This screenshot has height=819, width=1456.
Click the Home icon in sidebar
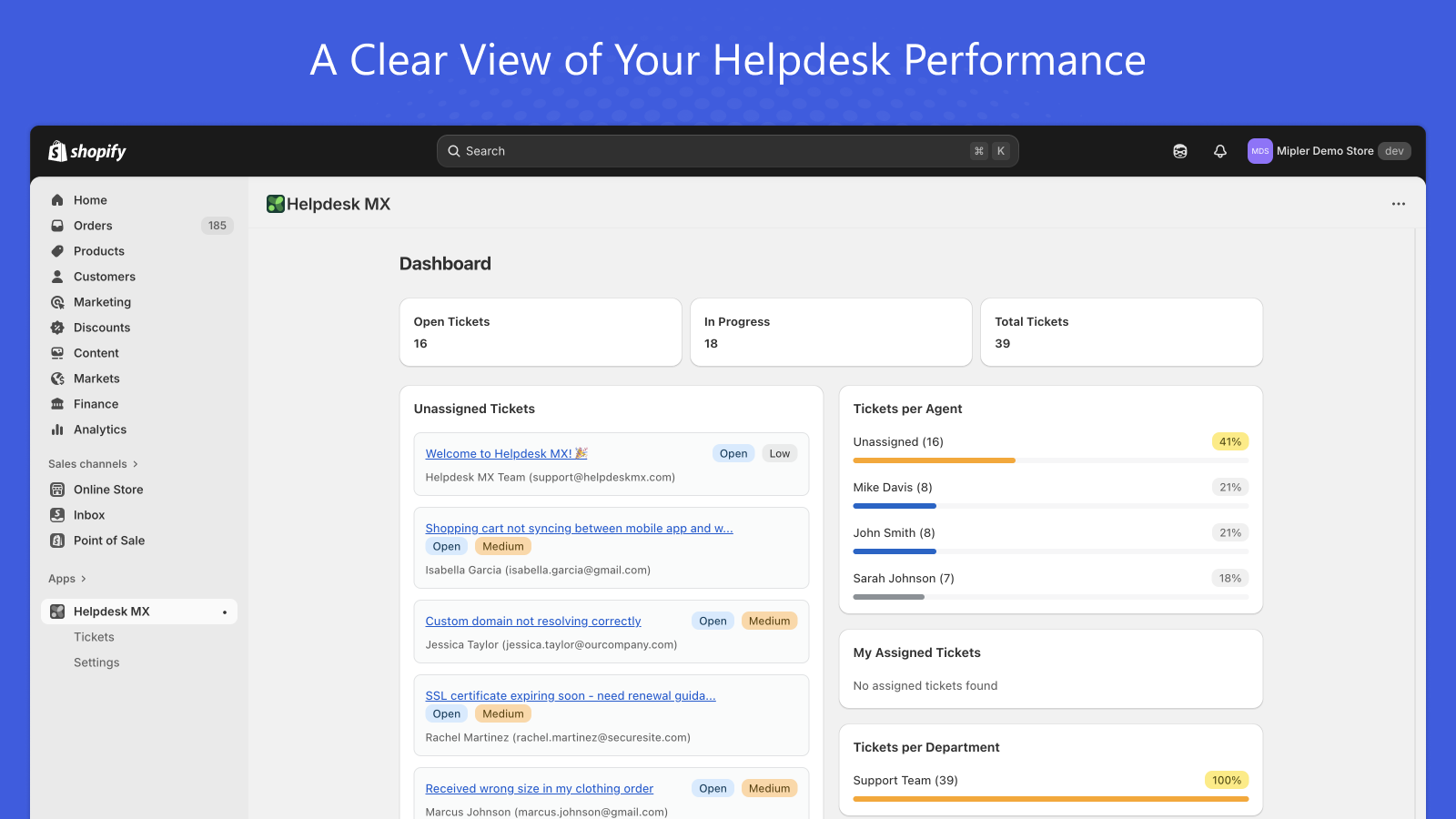click(x=57, y=200)
